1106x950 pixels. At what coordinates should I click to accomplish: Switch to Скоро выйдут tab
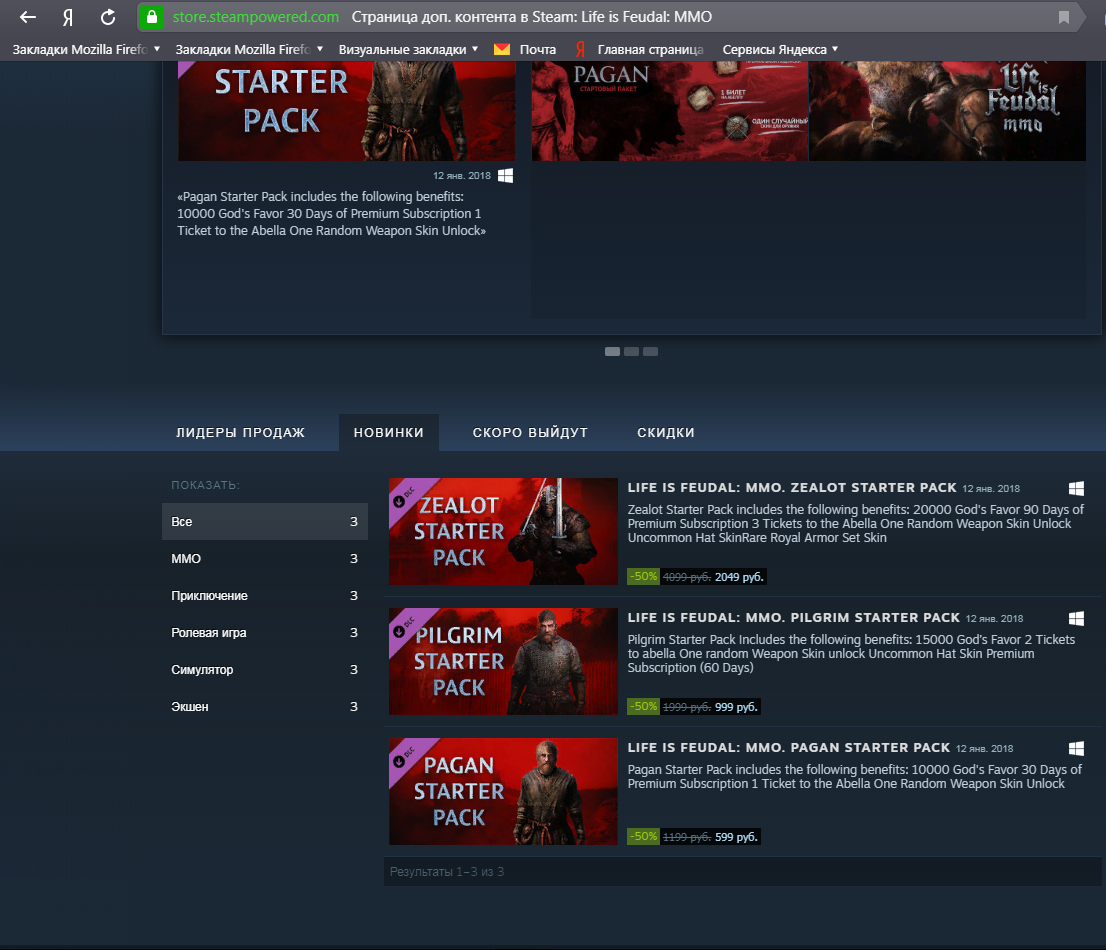point(530,432)
